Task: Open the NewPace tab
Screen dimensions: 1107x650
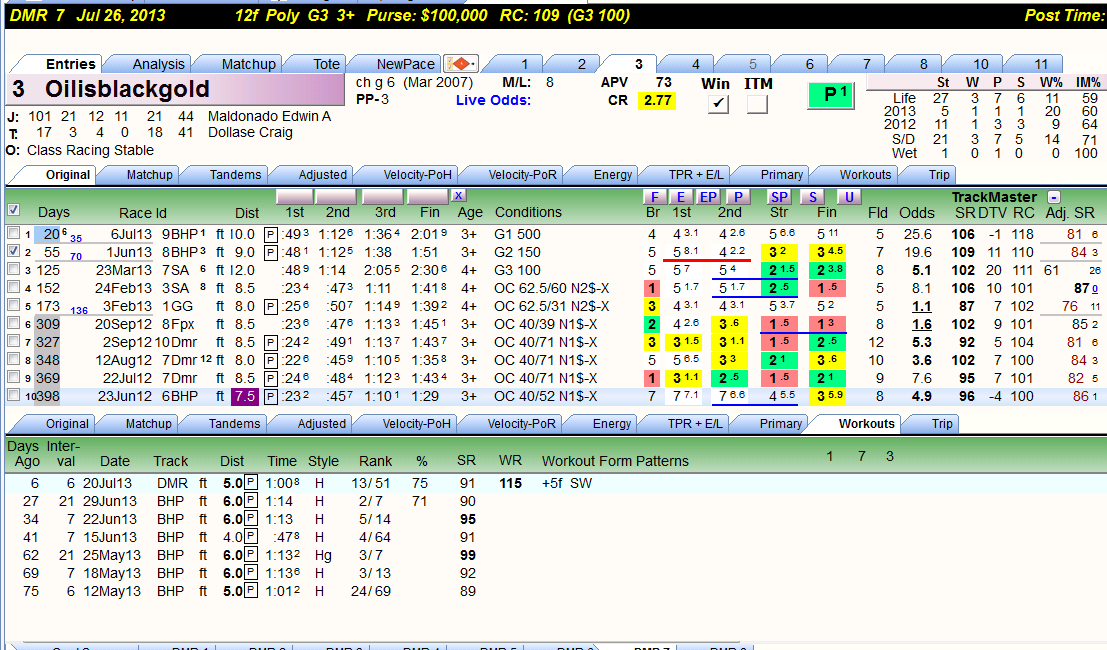Action: [405, 64]
